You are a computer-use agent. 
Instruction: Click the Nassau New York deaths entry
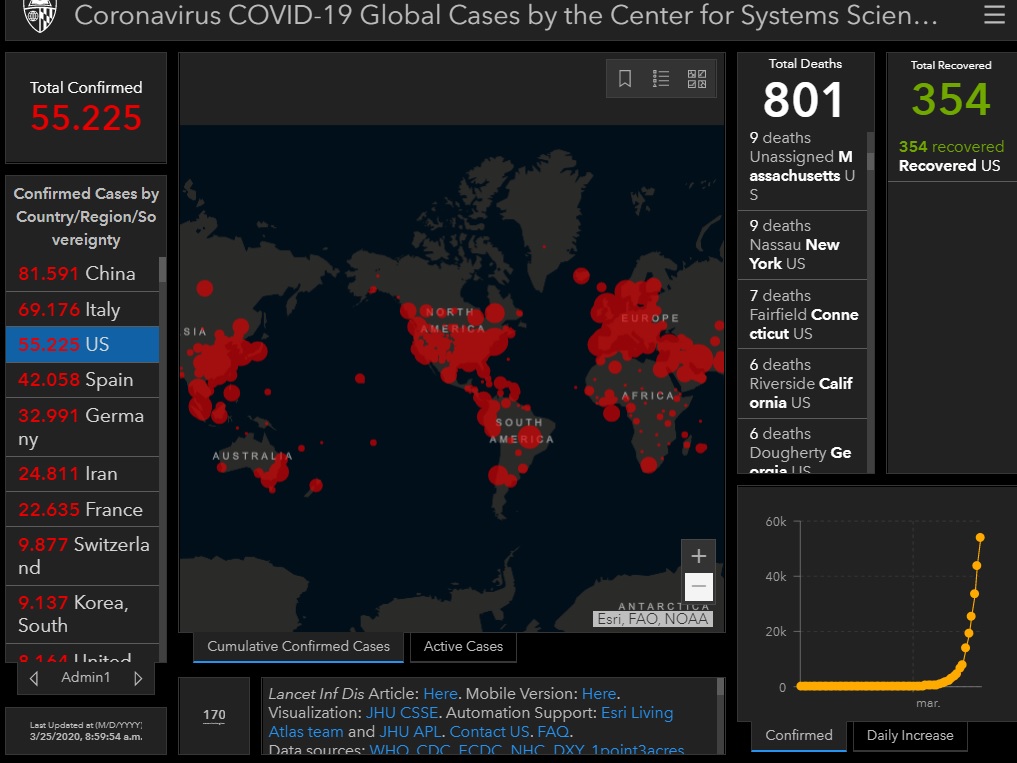[x=802, y=244]
